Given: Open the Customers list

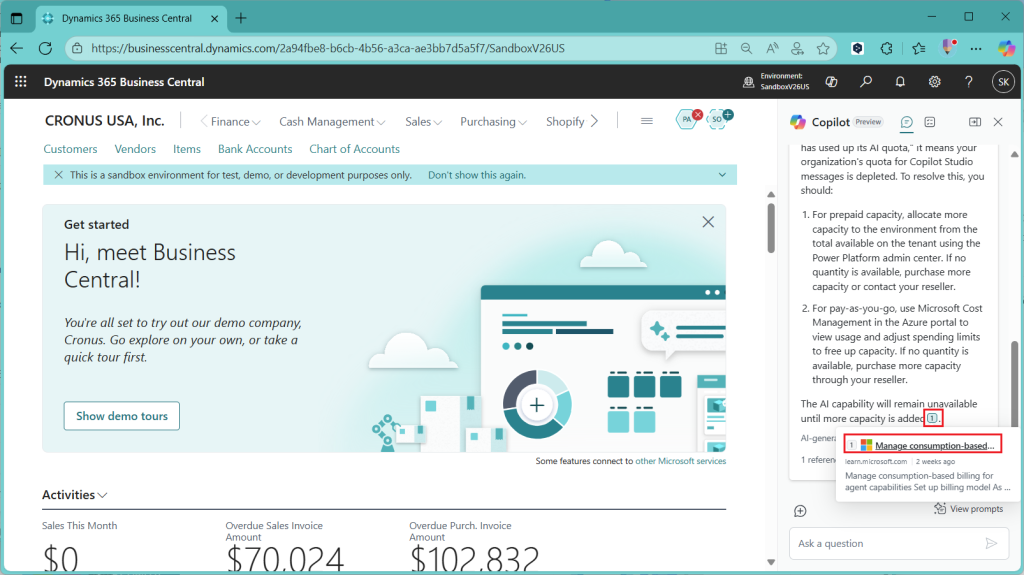Looking at the screenshot, I should [70, 149].
